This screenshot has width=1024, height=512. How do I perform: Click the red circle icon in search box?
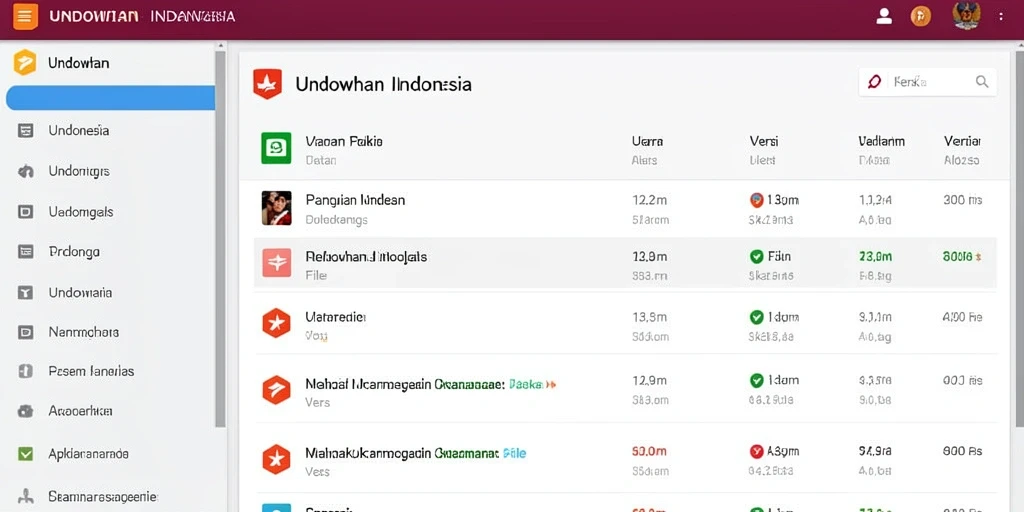click(874, 82)
